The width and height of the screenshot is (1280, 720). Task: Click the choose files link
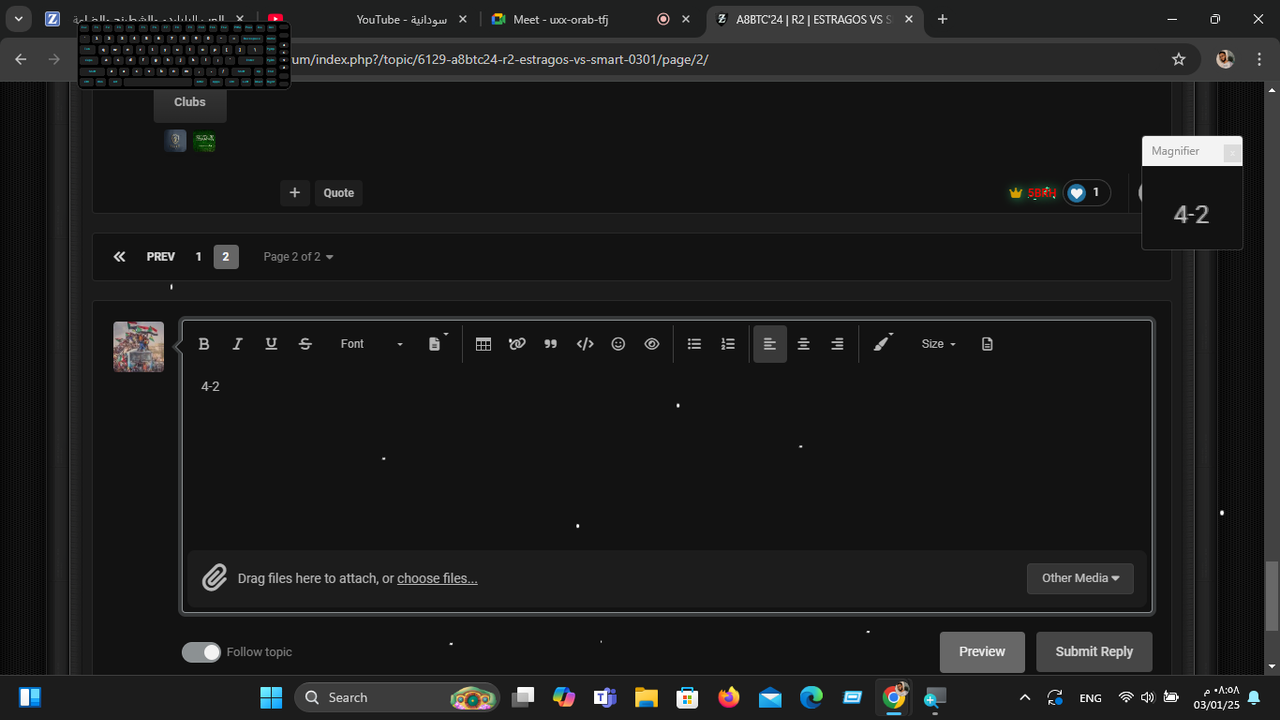[x=437, y=578]
